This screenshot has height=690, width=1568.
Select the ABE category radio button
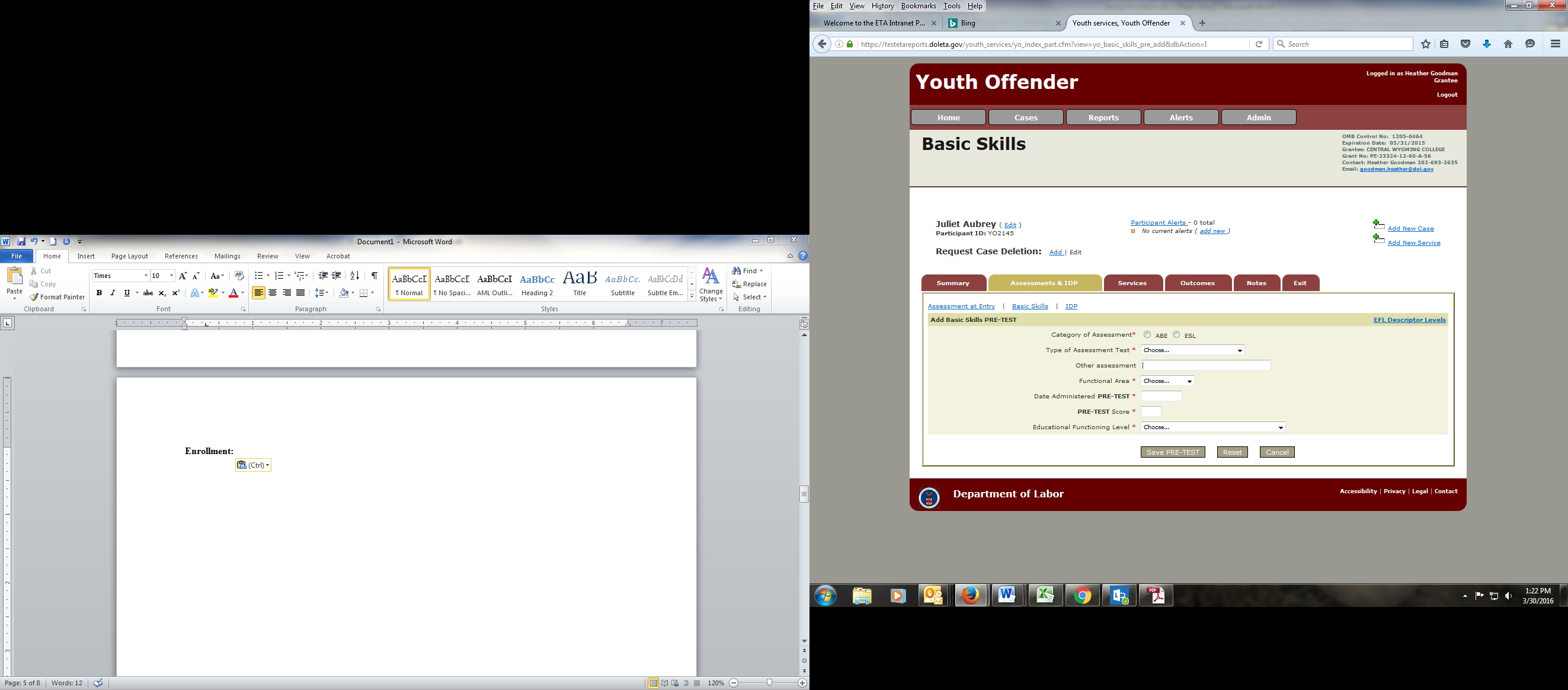(x=1147, y=334)
